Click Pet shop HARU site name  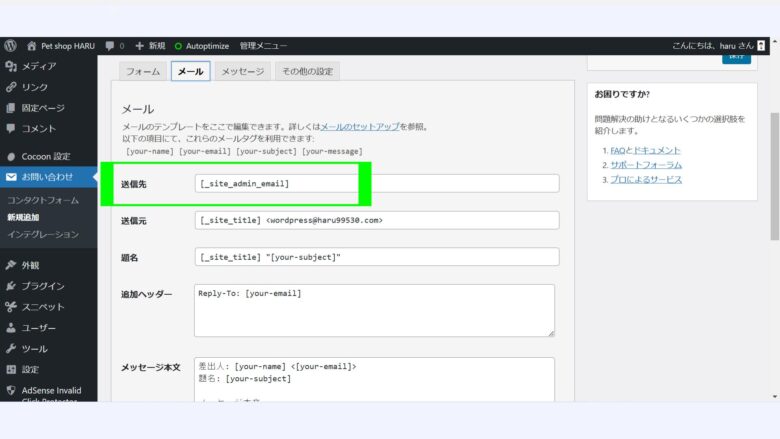68,46
